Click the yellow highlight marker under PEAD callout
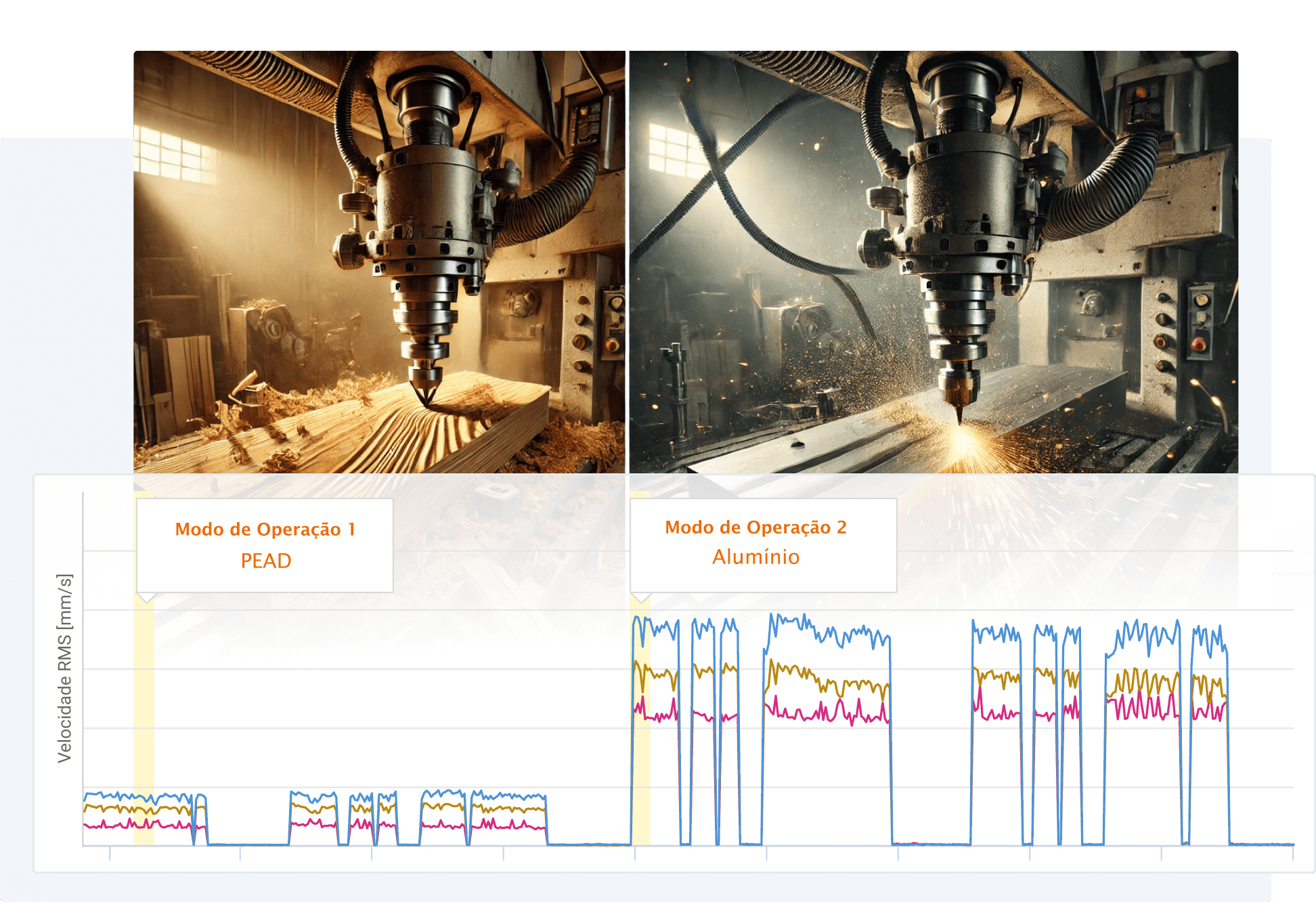 coord(144,720)
